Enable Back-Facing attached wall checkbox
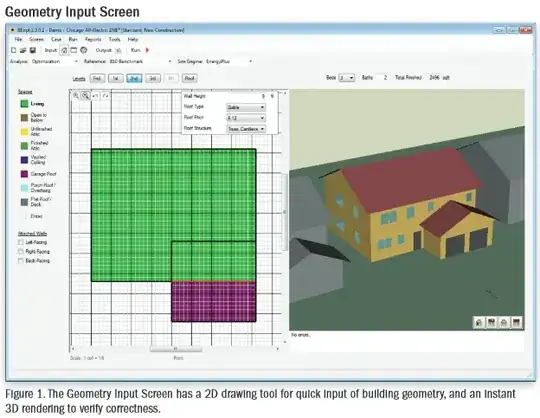Screen dimensions: 540x418 point(21,261)
